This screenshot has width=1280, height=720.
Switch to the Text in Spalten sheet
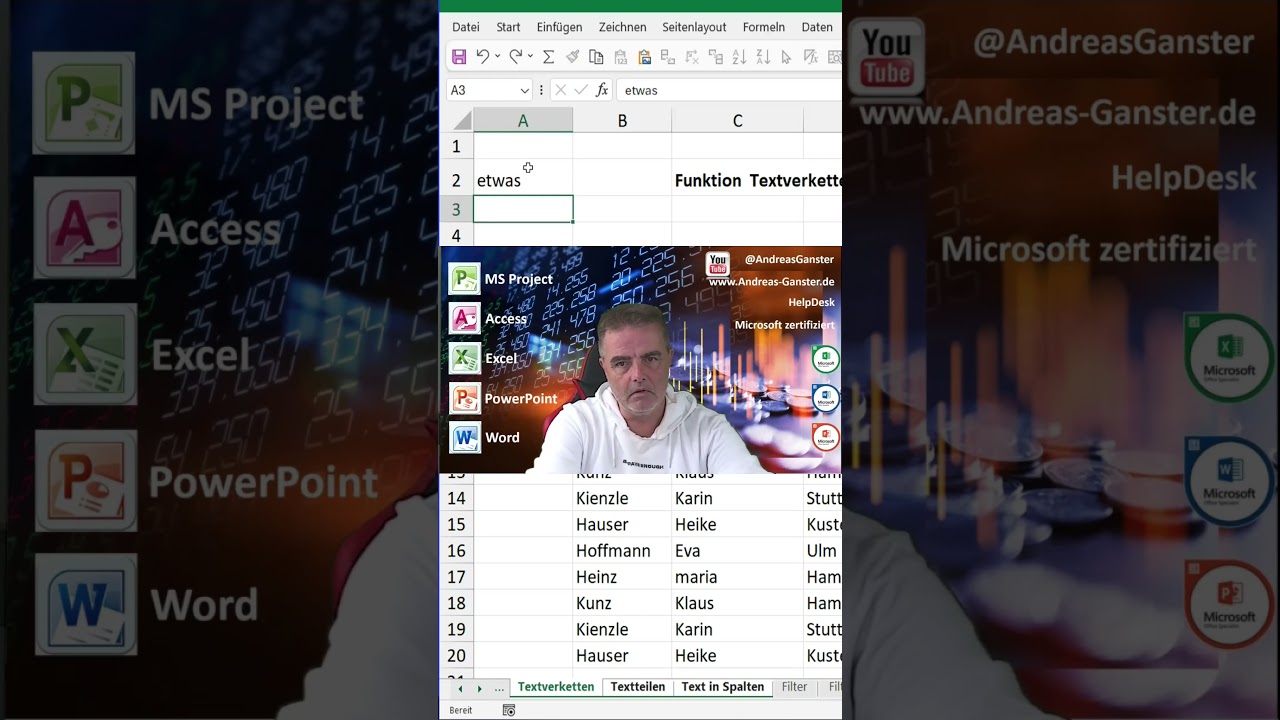tap(722, 687)
